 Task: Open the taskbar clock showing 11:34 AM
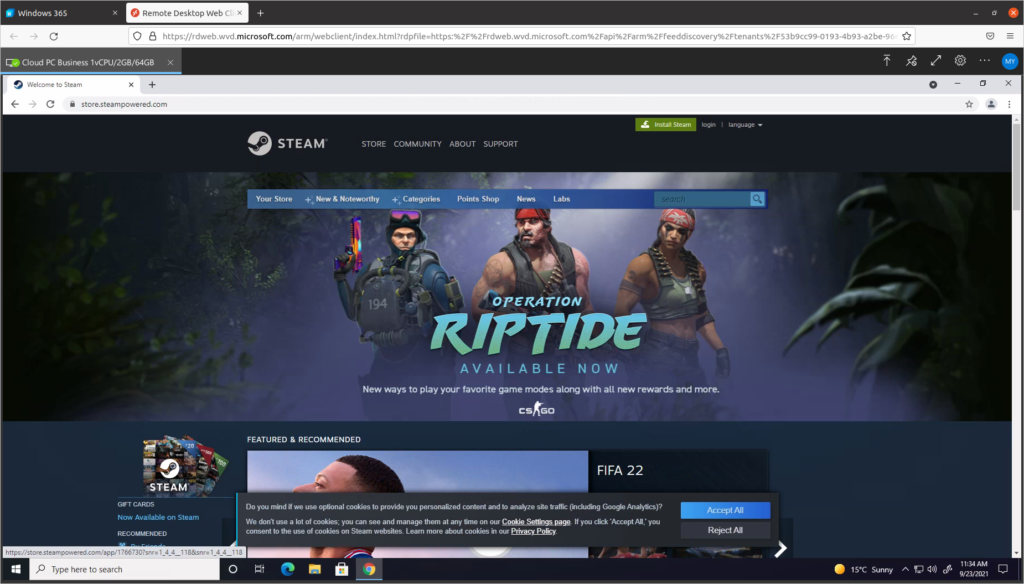click(x=974, y=569)
